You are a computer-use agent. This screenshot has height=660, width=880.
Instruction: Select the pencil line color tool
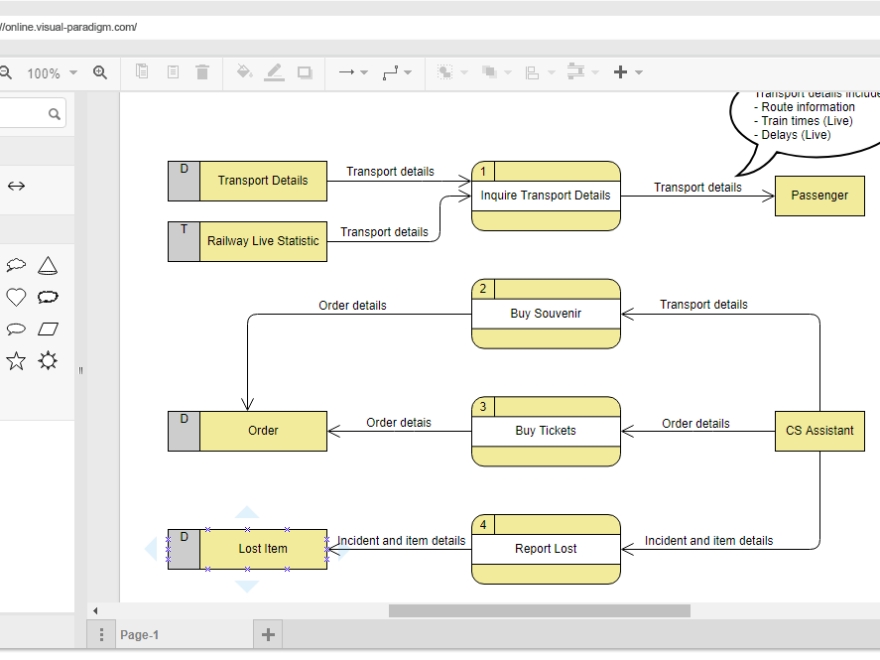pyautogui.click(x=274, y=72)
